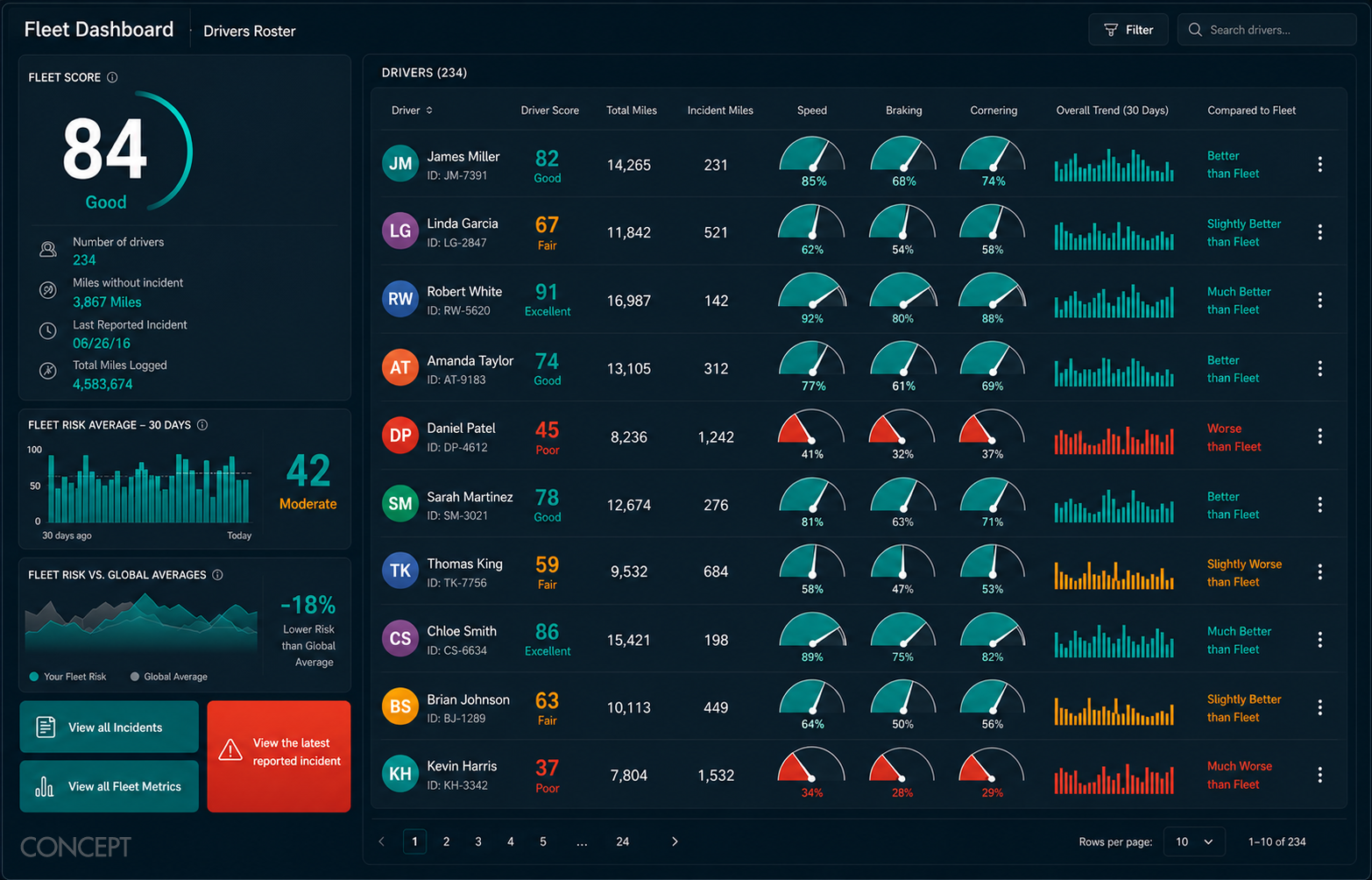Click the BS avatar for Brian Johnson
Screen dimensions: 1372x880
(400, 706)
